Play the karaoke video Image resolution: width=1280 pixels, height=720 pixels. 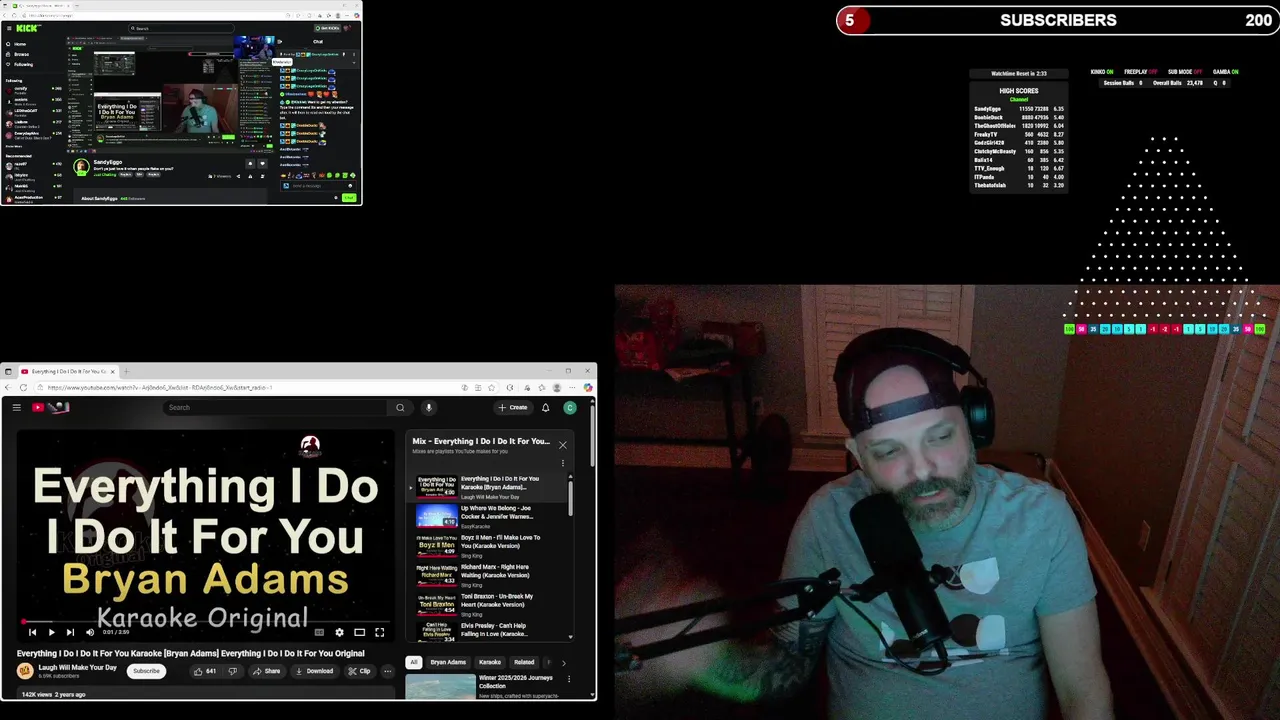pyautogui.click(x=51, y=632)
